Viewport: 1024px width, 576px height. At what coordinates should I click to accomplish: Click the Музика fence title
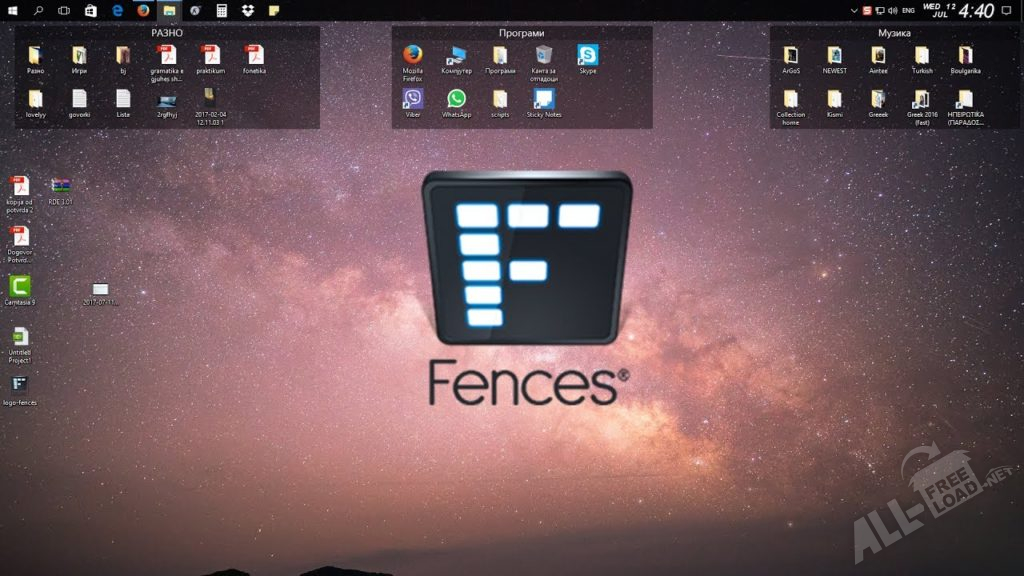894,33
